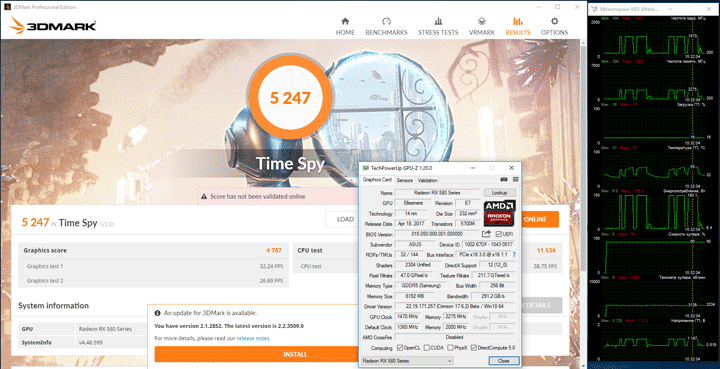The image size is (720, 369).
Task: Open Stress Tests bar chart icon
Action: pyautogui.click(x=438, y=22)
